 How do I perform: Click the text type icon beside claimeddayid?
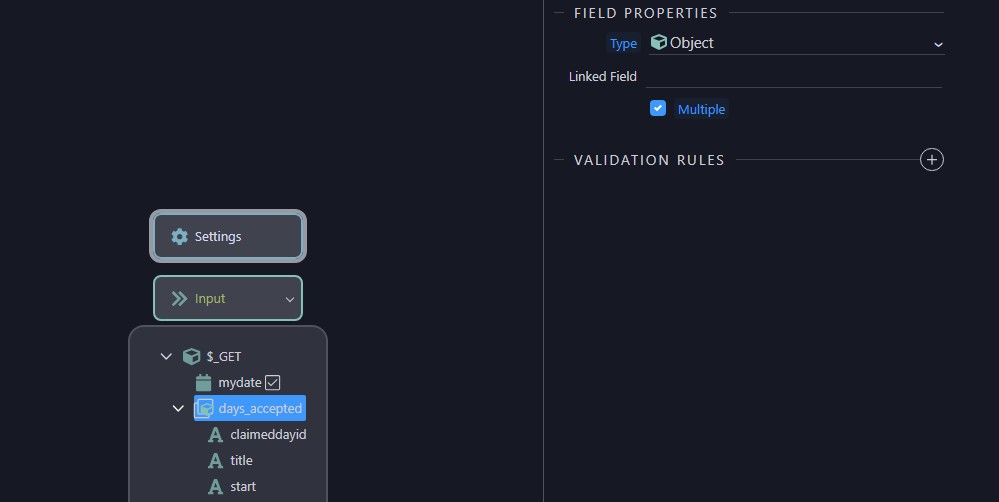pos(215,434)
